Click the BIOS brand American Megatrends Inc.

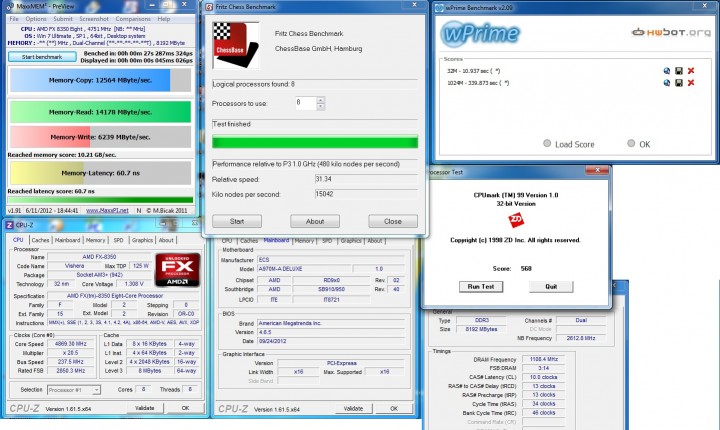331,323
